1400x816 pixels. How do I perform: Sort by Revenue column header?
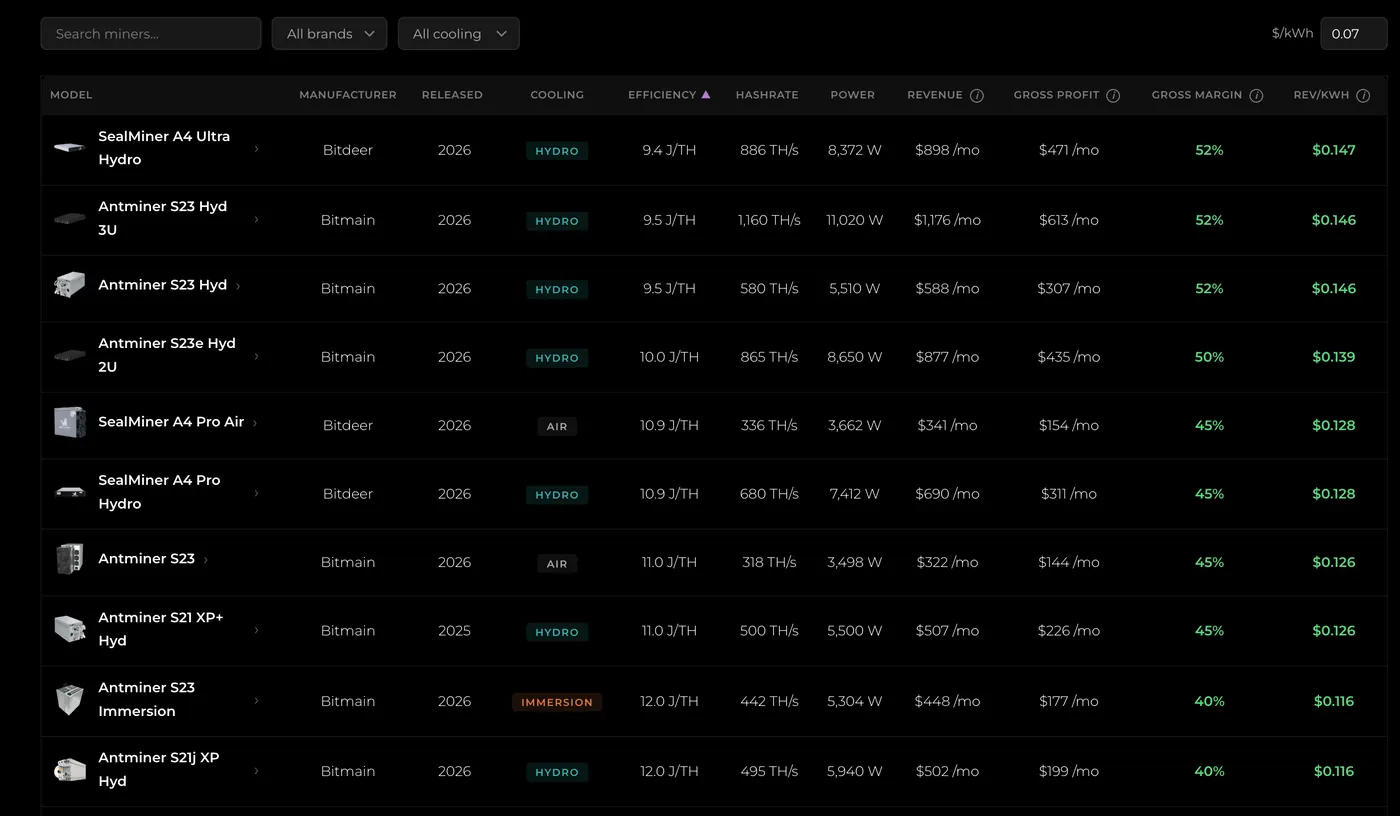(935, 95)
